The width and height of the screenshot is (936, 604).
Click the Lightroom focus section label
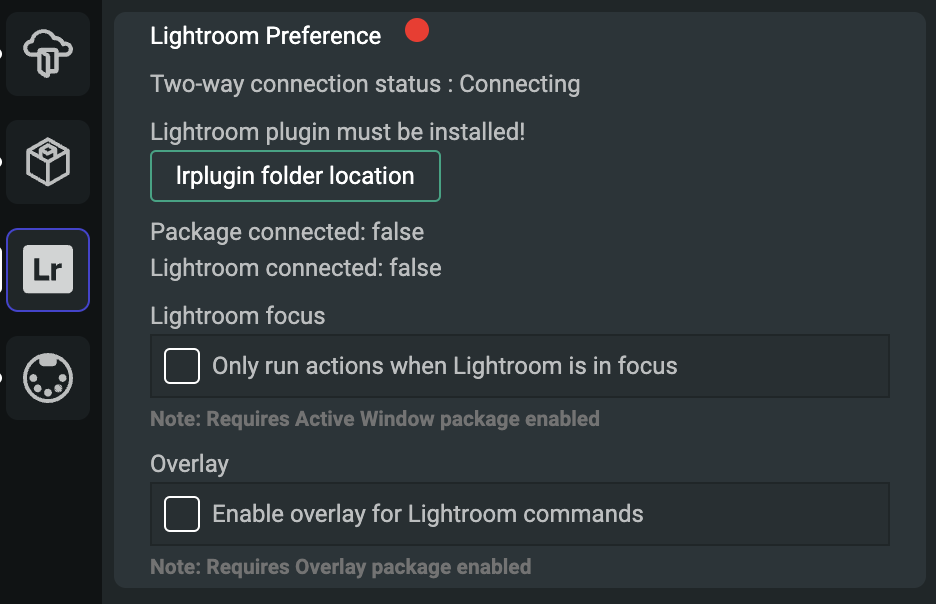(238, 316)
